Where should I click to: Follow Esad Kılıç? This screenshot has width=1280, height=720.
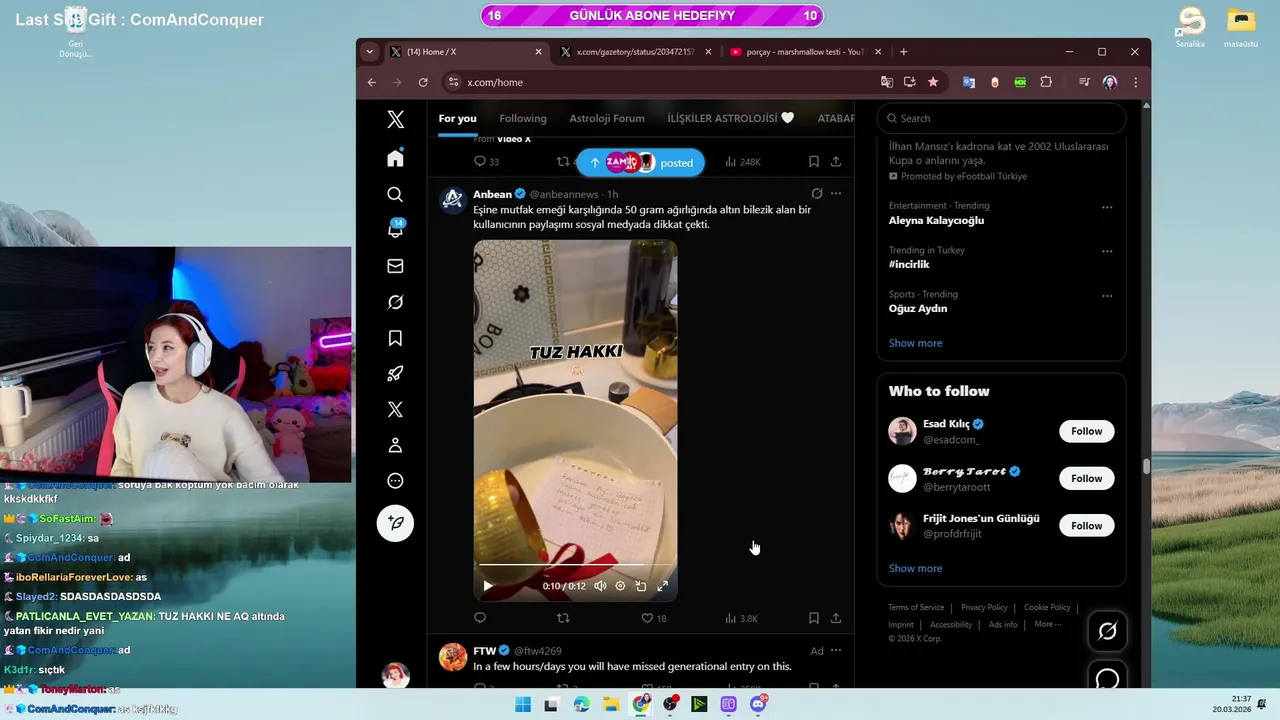[1086, 431]
